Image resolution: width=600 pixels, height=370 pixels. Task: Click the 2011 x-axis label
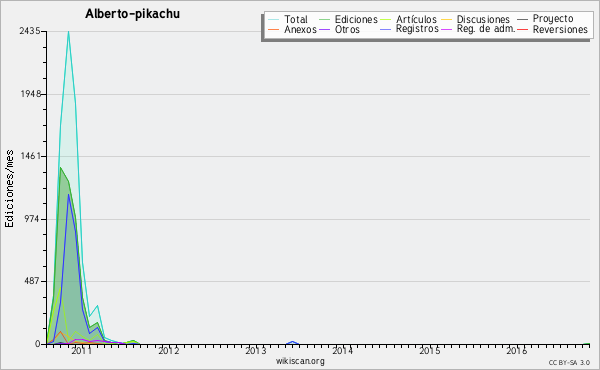click(82, 351)
